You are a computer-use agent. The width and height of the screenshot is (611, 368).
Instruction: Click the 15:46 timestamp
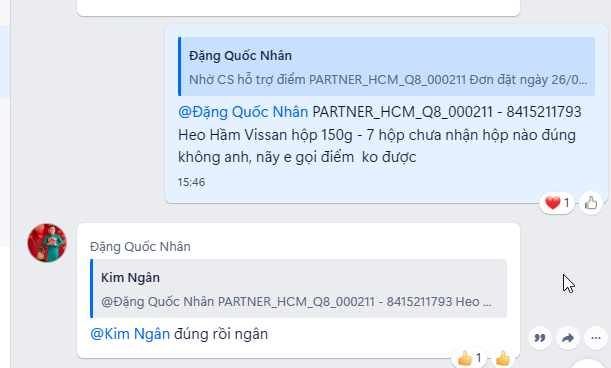tap(191, 182)
